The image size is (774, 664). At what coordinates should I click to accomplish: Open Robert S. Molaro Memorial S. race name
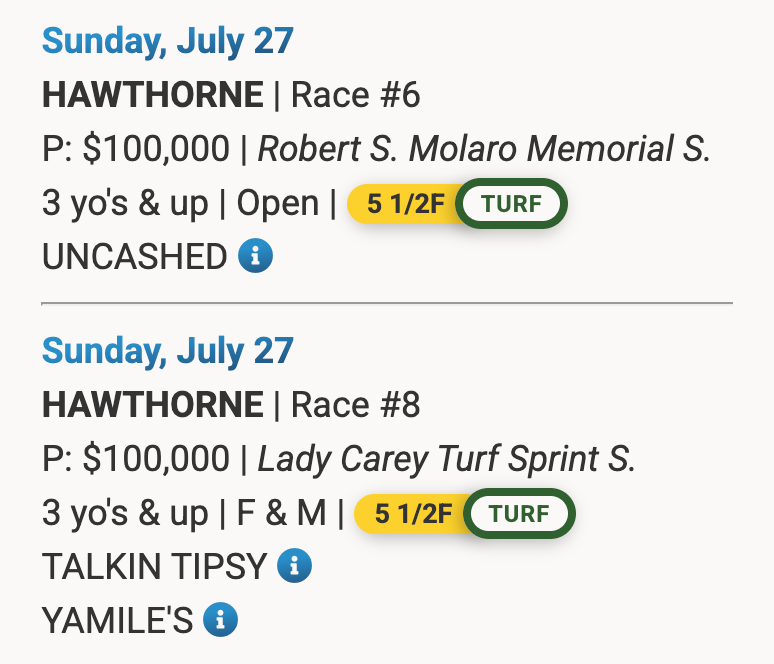tap(484, 150)
